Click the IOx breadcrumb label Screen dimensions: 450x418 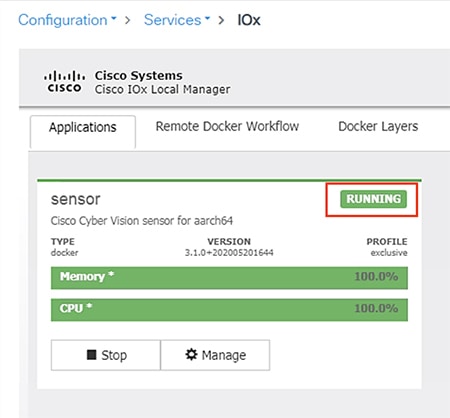click(x=249, y=20)
